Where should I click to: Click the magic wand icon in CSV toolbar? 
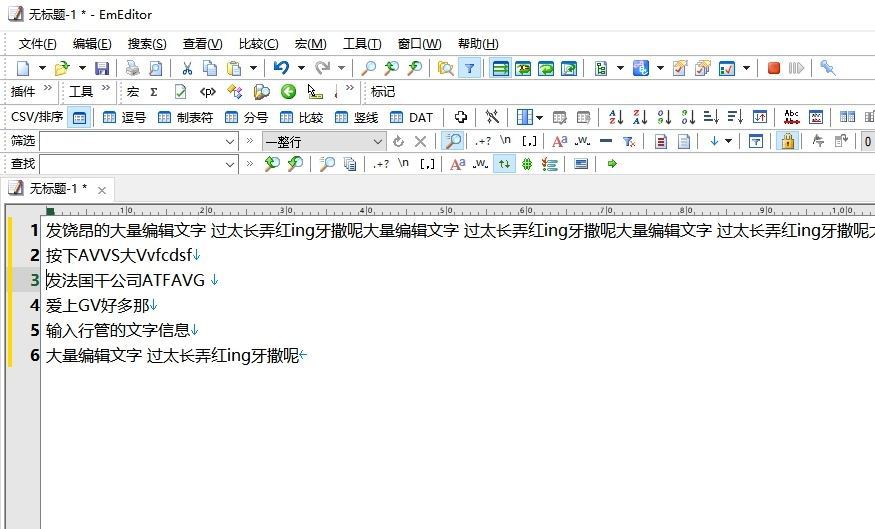[492, 117]
